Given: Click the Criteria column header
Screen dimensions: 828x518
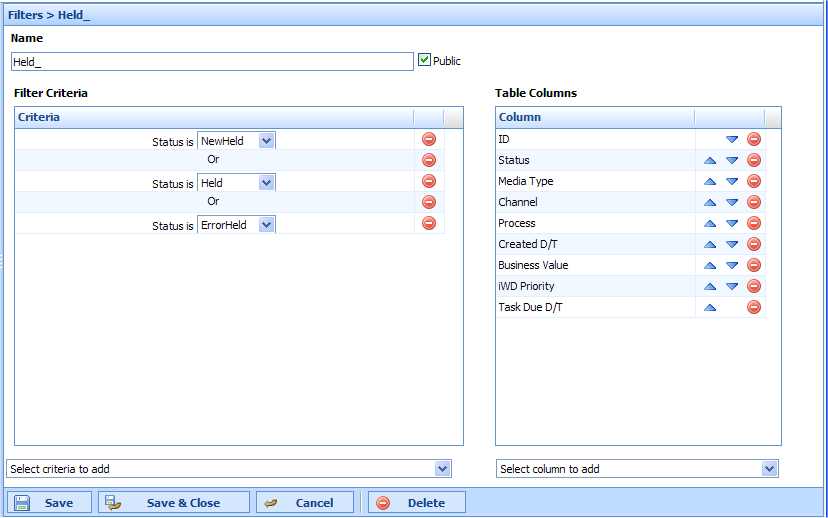Looking at the screenshot, I should (x=214, y=117).
